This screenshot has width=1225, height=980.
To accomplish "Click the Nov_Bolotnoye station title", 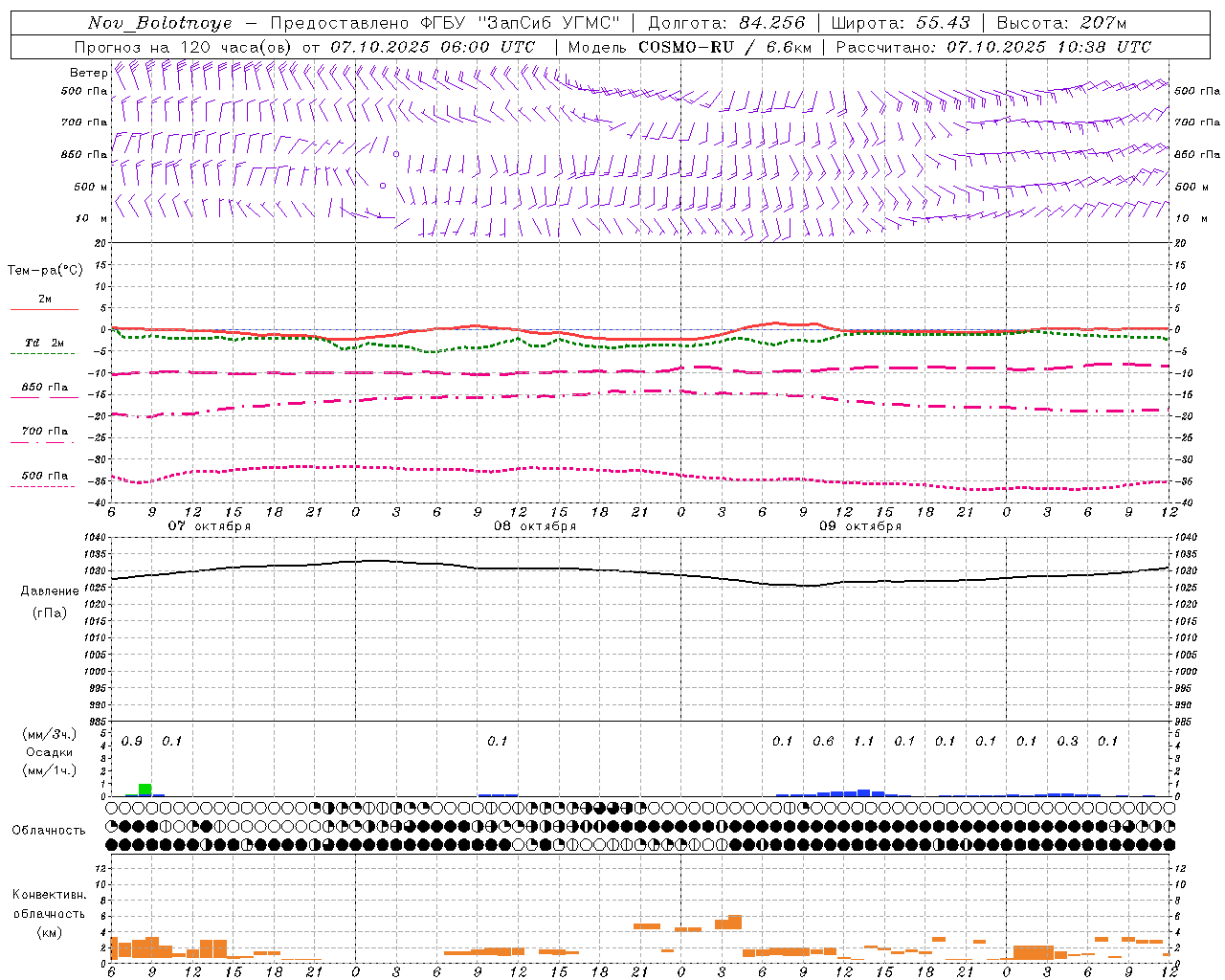I will 160,23.
